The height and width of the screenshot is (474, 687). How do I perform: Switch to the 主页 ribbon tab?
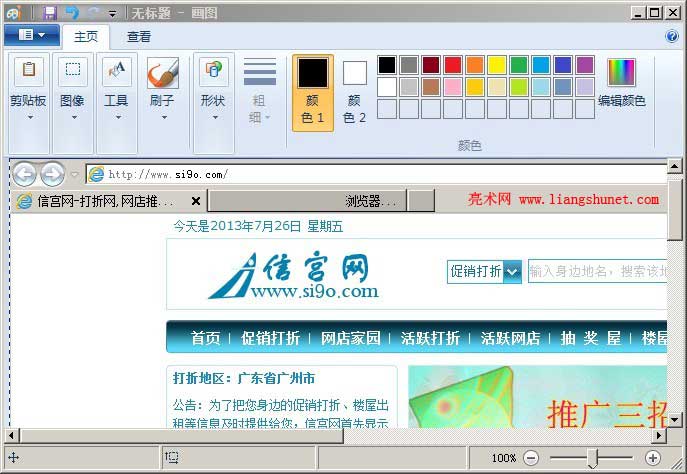pyautogui.click(x=86, y=37)
